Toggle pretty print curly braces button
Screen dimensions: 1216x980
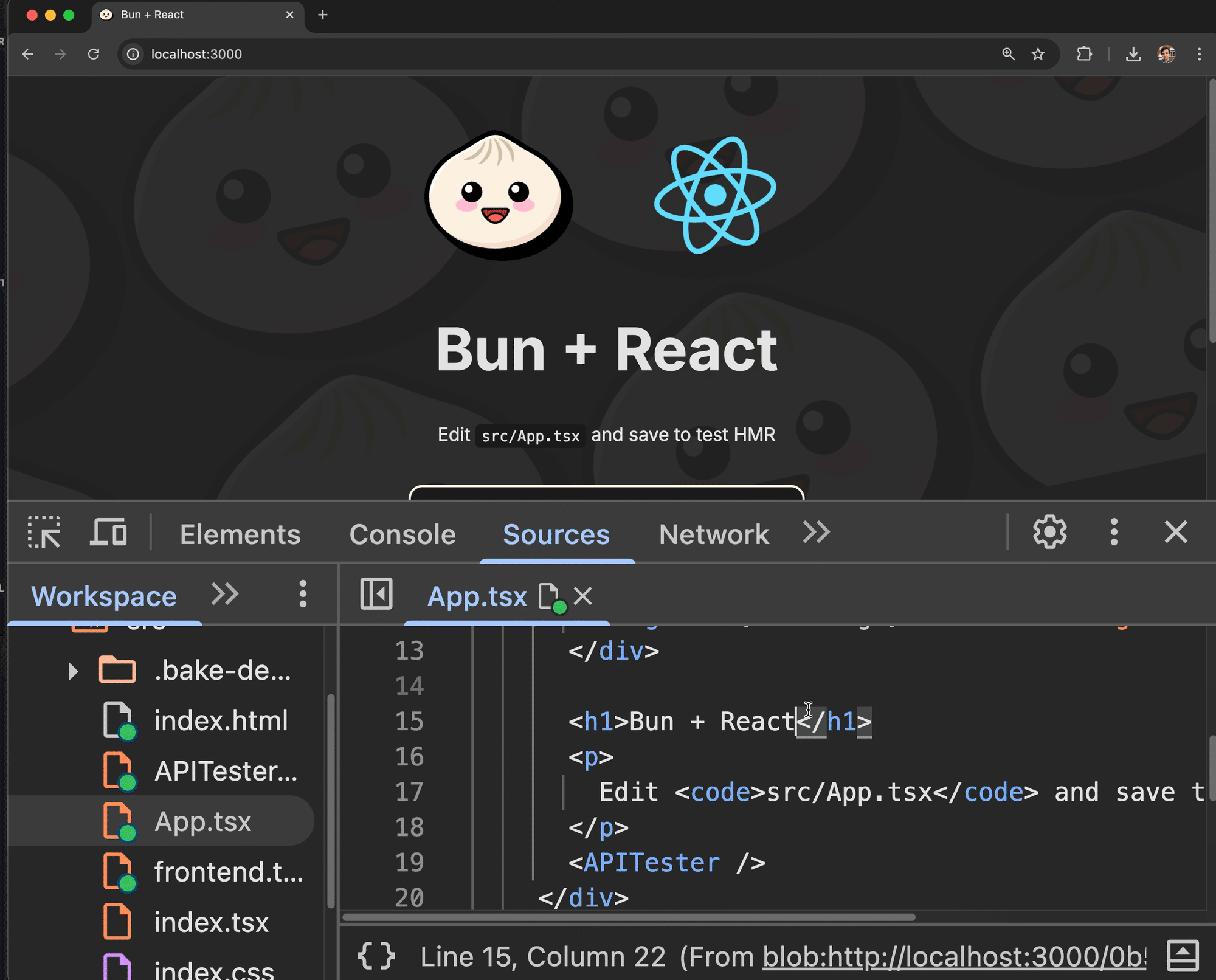click(x=376, y=956)
